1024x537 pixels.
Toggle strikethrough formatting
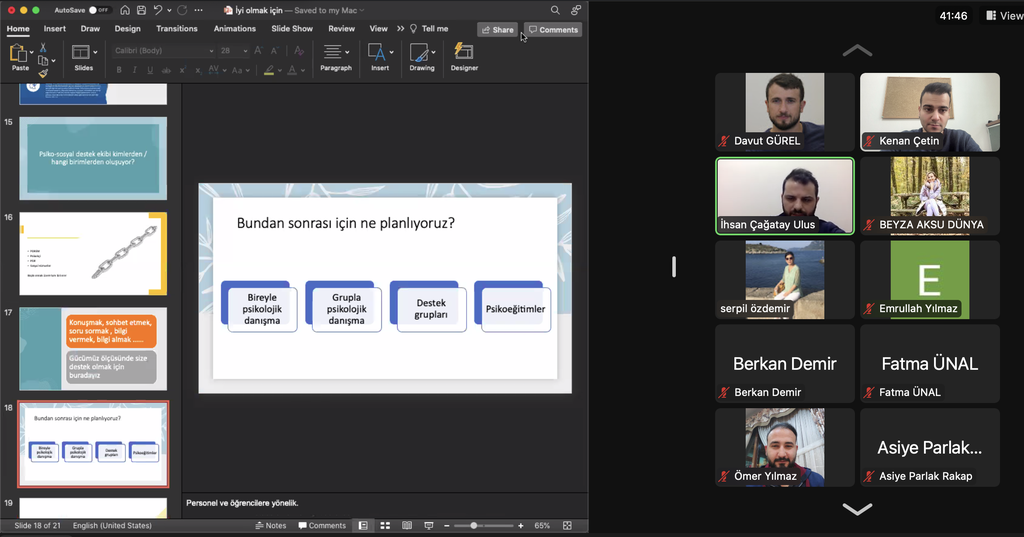point(166,70)
